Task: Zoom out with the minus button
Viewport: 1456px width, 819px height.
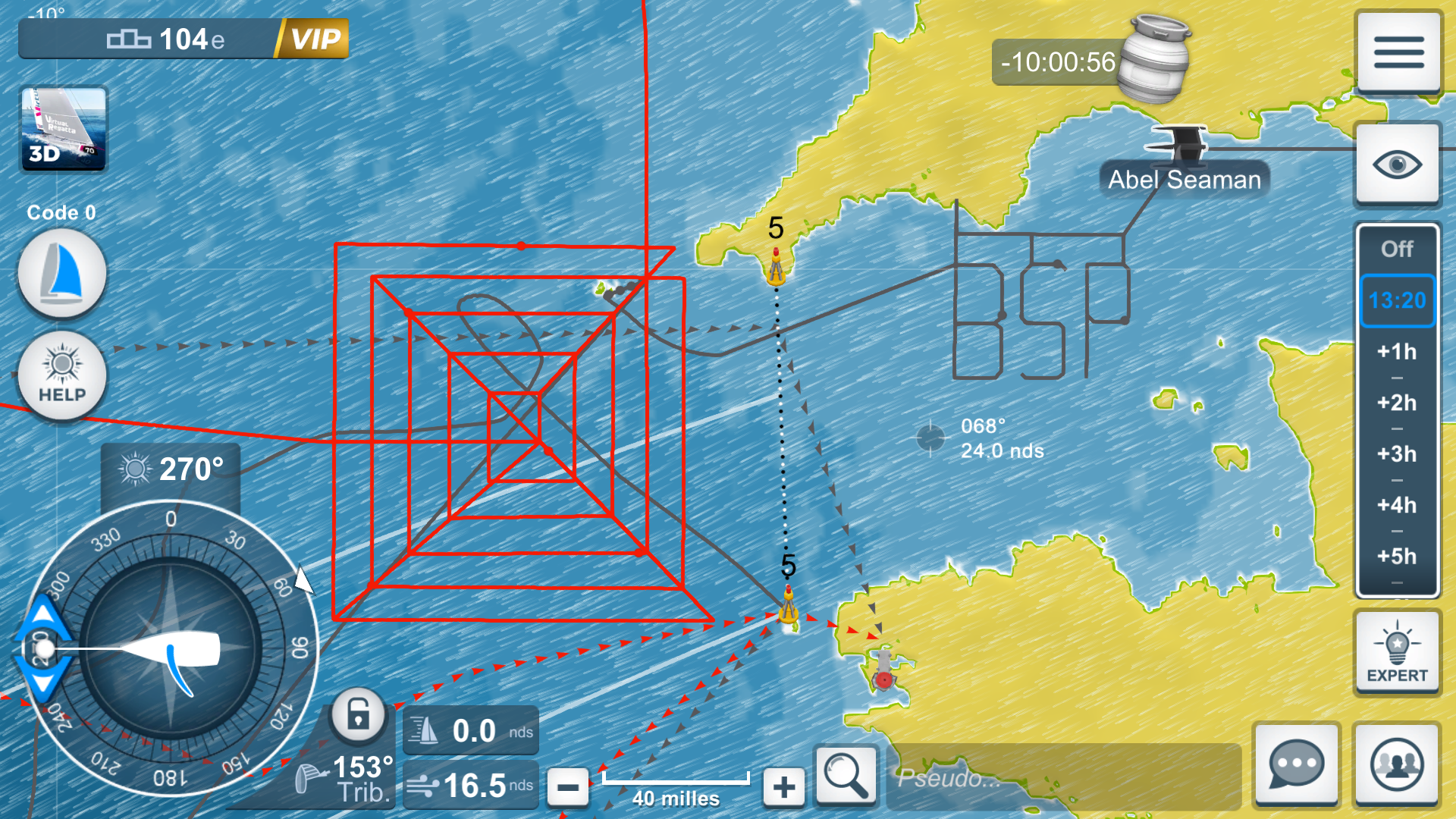Action: tap(567, 786)
